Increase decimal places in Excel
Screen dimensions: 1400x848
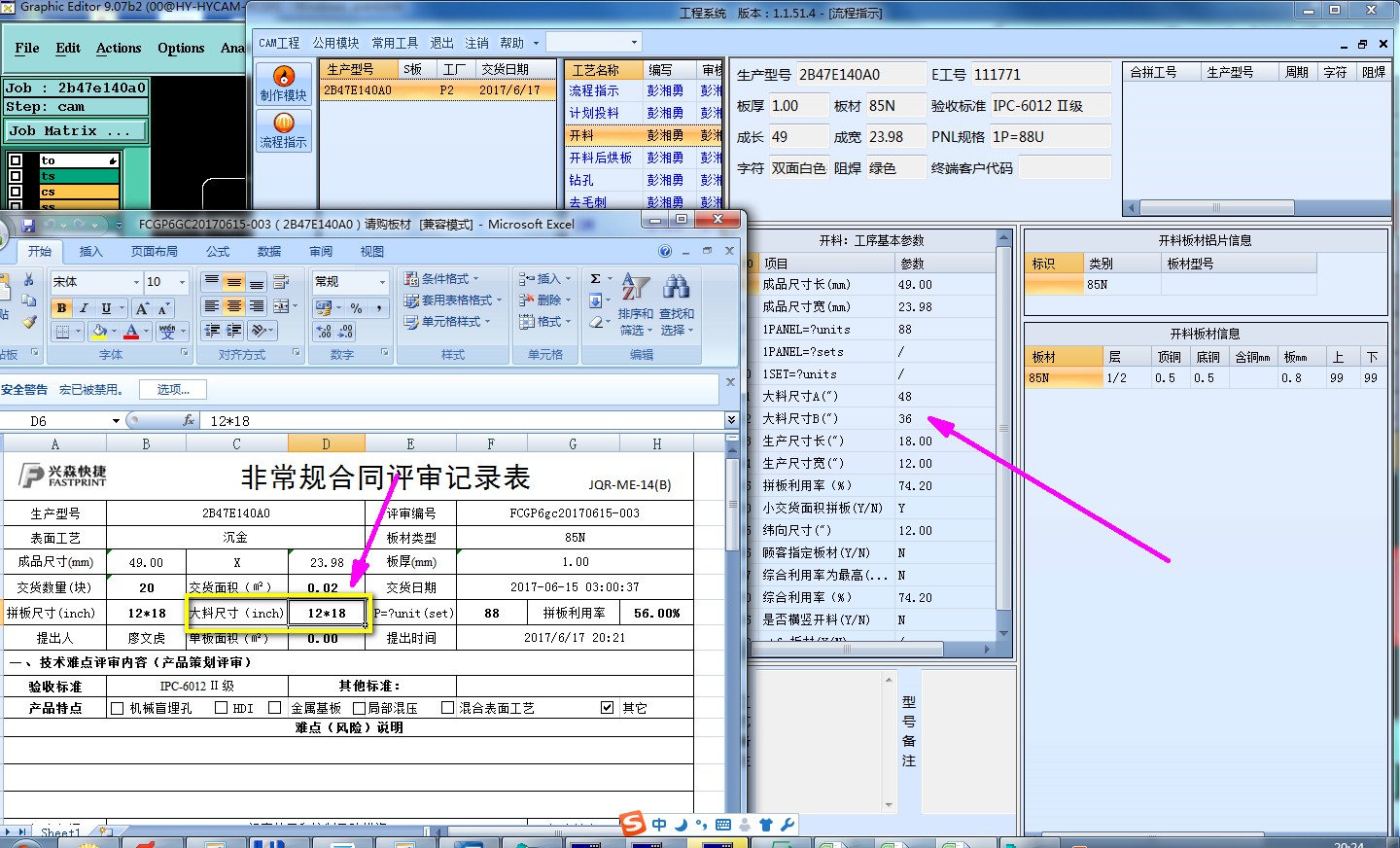click(324, 332)
